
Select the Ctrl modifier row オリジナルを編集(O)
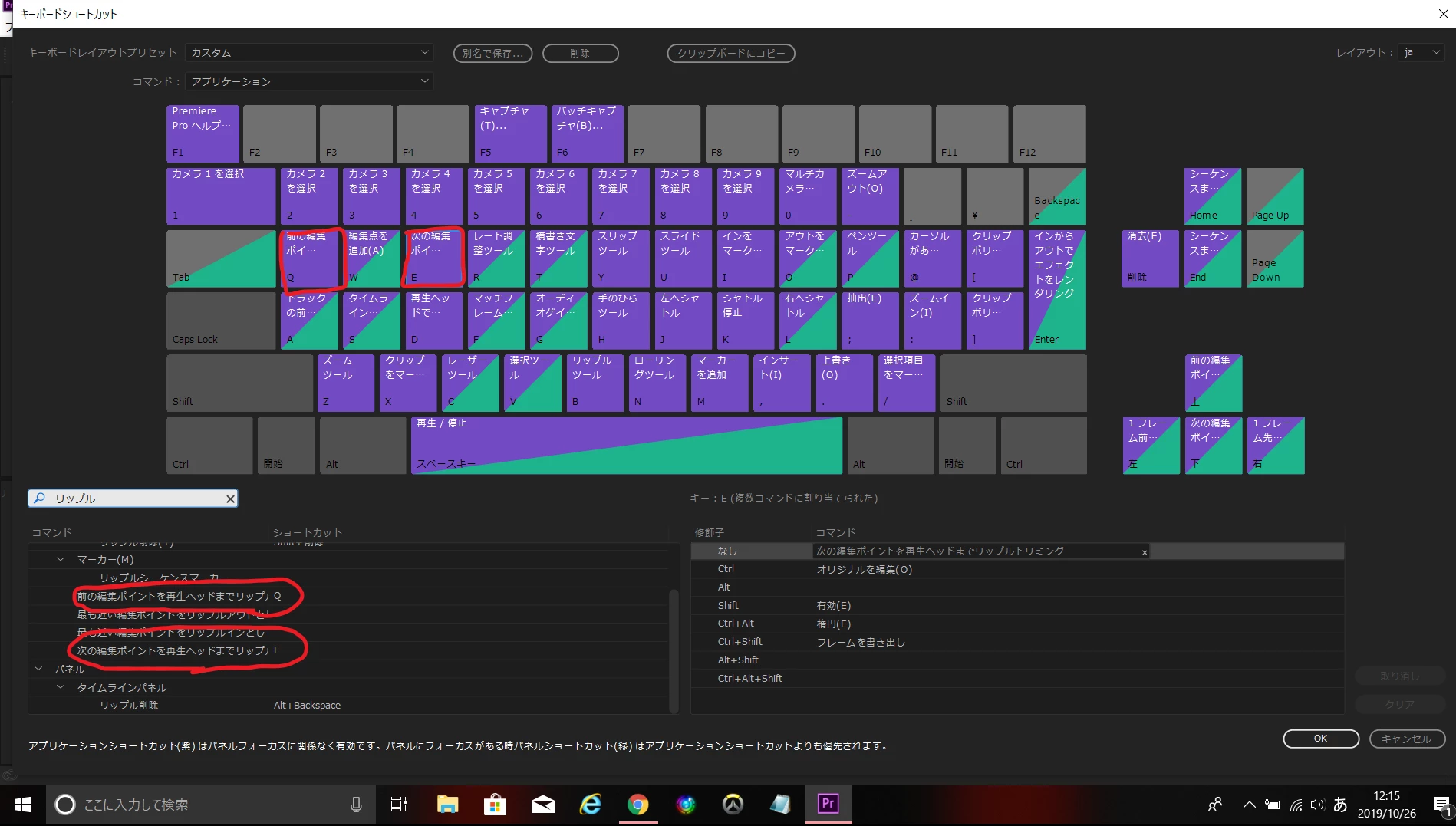(1017, 569)
